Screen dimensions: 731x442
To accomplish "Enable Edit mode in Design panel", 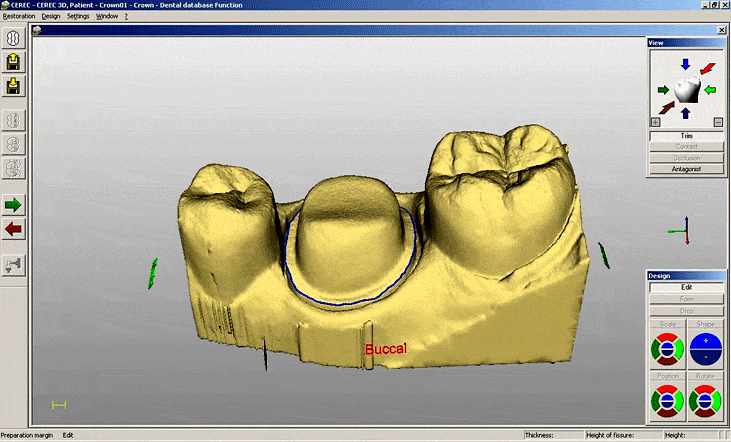I will (x=686, y=287).
